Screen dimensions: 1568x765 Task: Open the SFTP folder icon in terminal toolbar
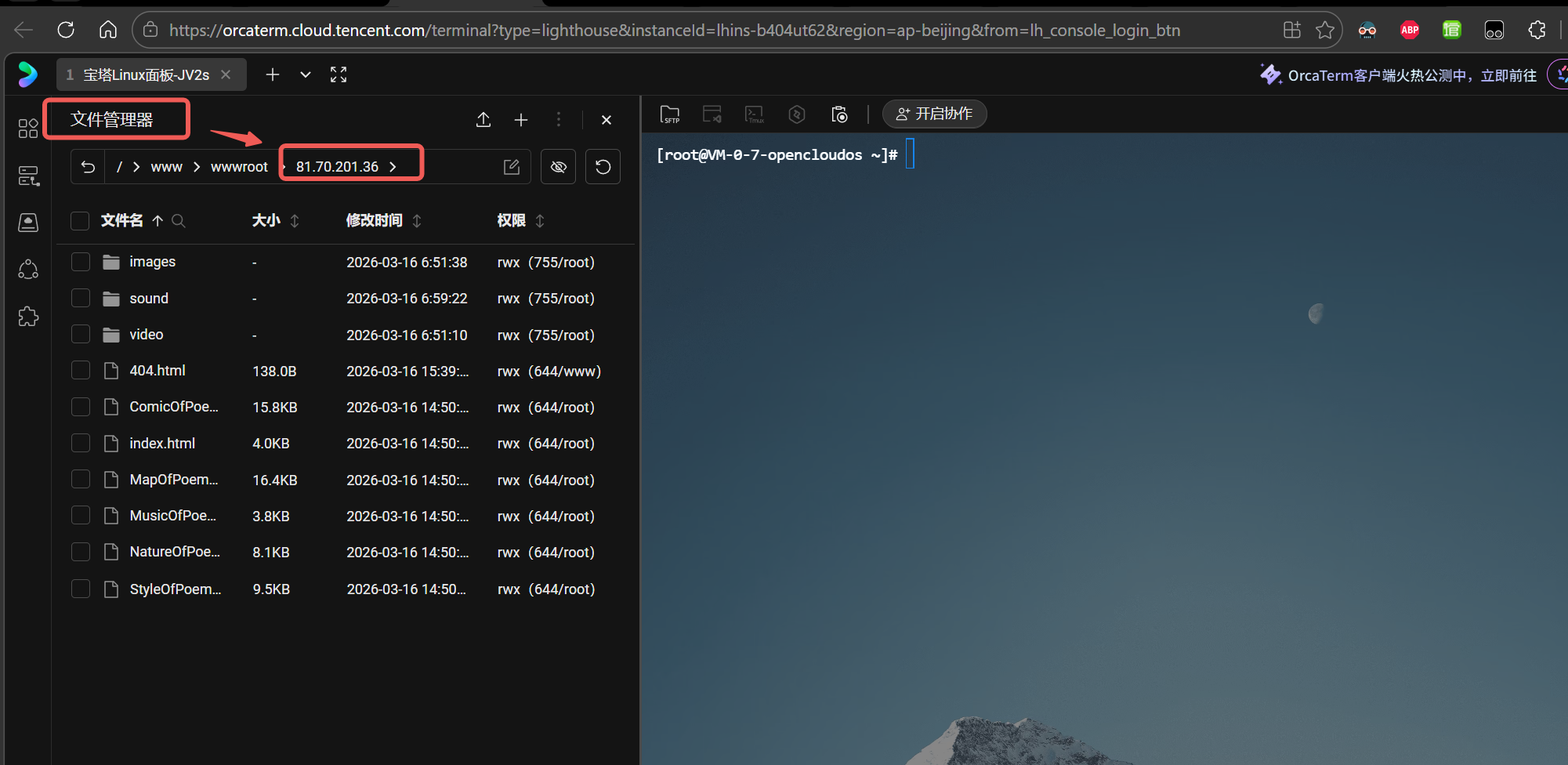pos(670,114)
